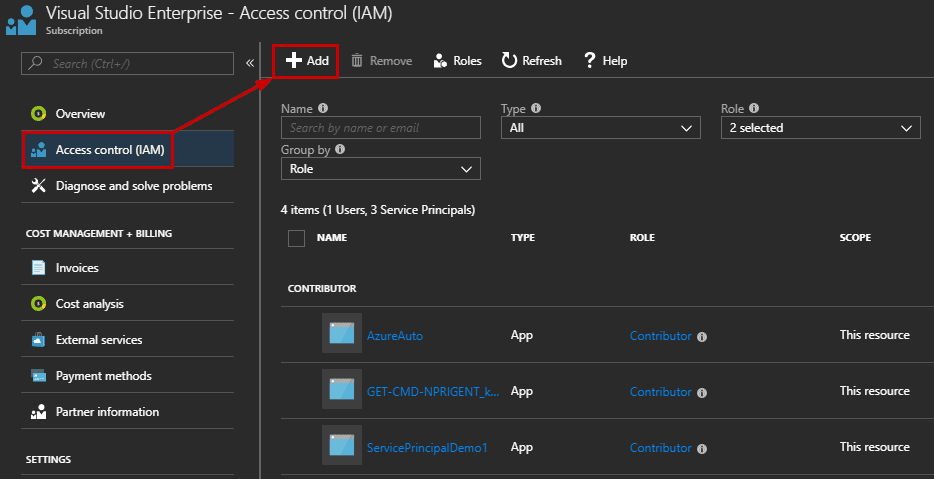Open the ServicePrincipalDemo1 link
This screenshot has width=934, height=479.
click(x=427, y=447)
